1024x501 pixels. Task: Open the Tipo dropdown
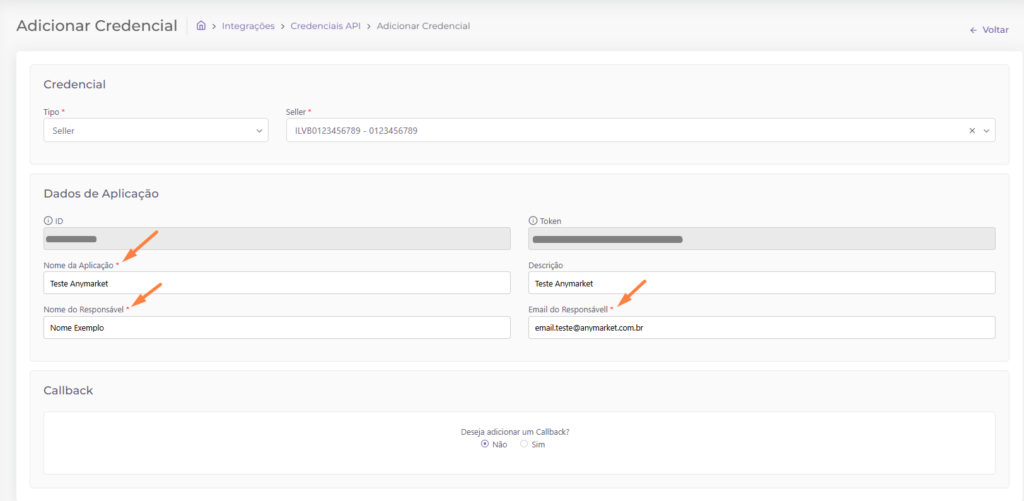click(x=155, y=130)
